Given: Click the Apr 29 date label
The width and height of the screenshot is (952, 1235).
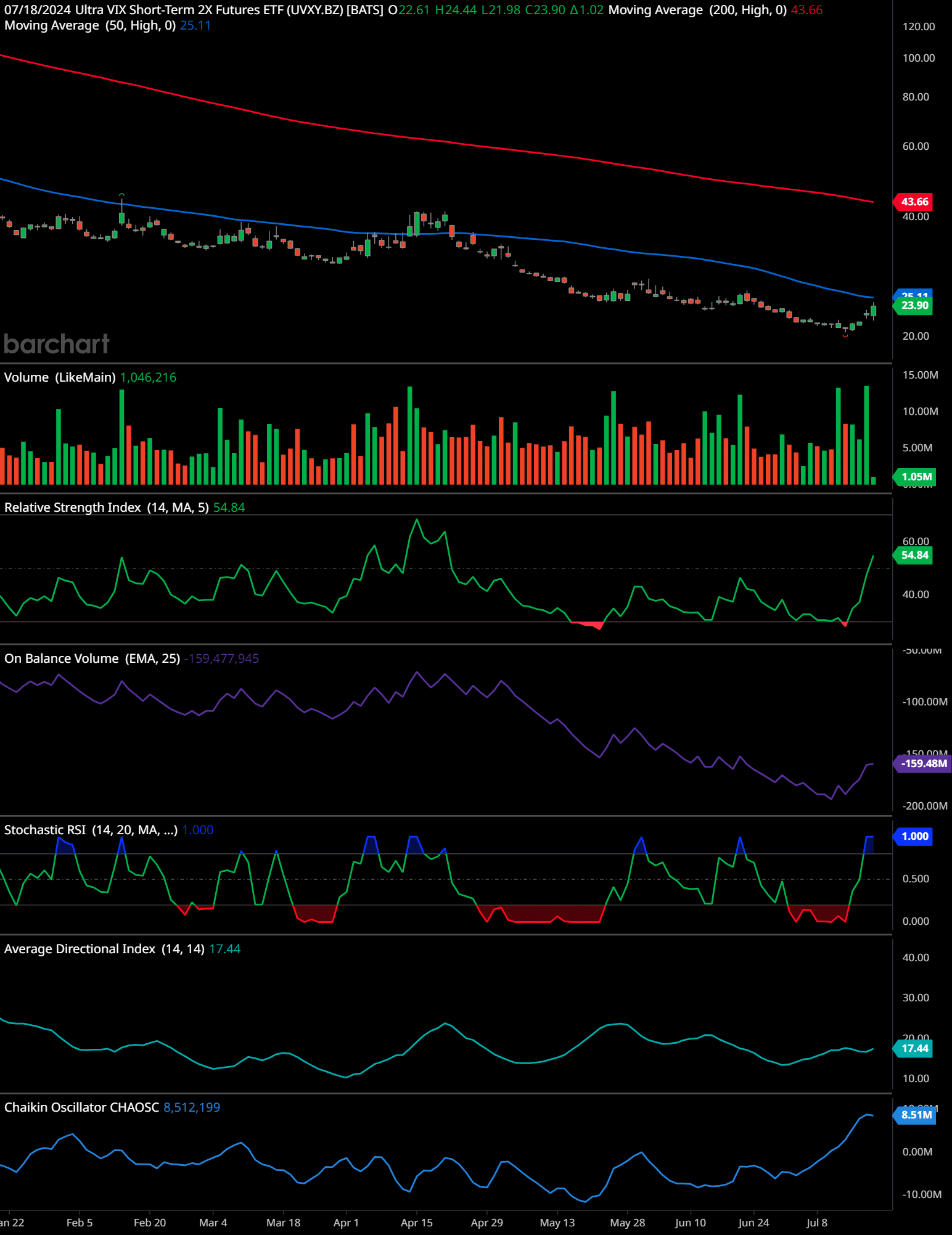Looking at the screenshot, I should click(x=487, y=1223).
